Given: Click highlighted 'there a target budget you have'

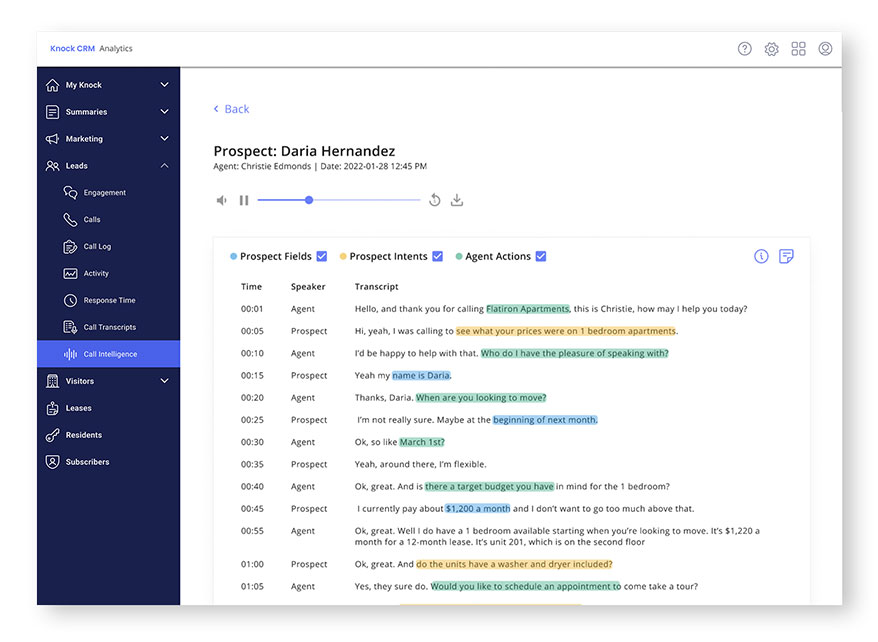Looking at the screenshot, I should [489, 486].
